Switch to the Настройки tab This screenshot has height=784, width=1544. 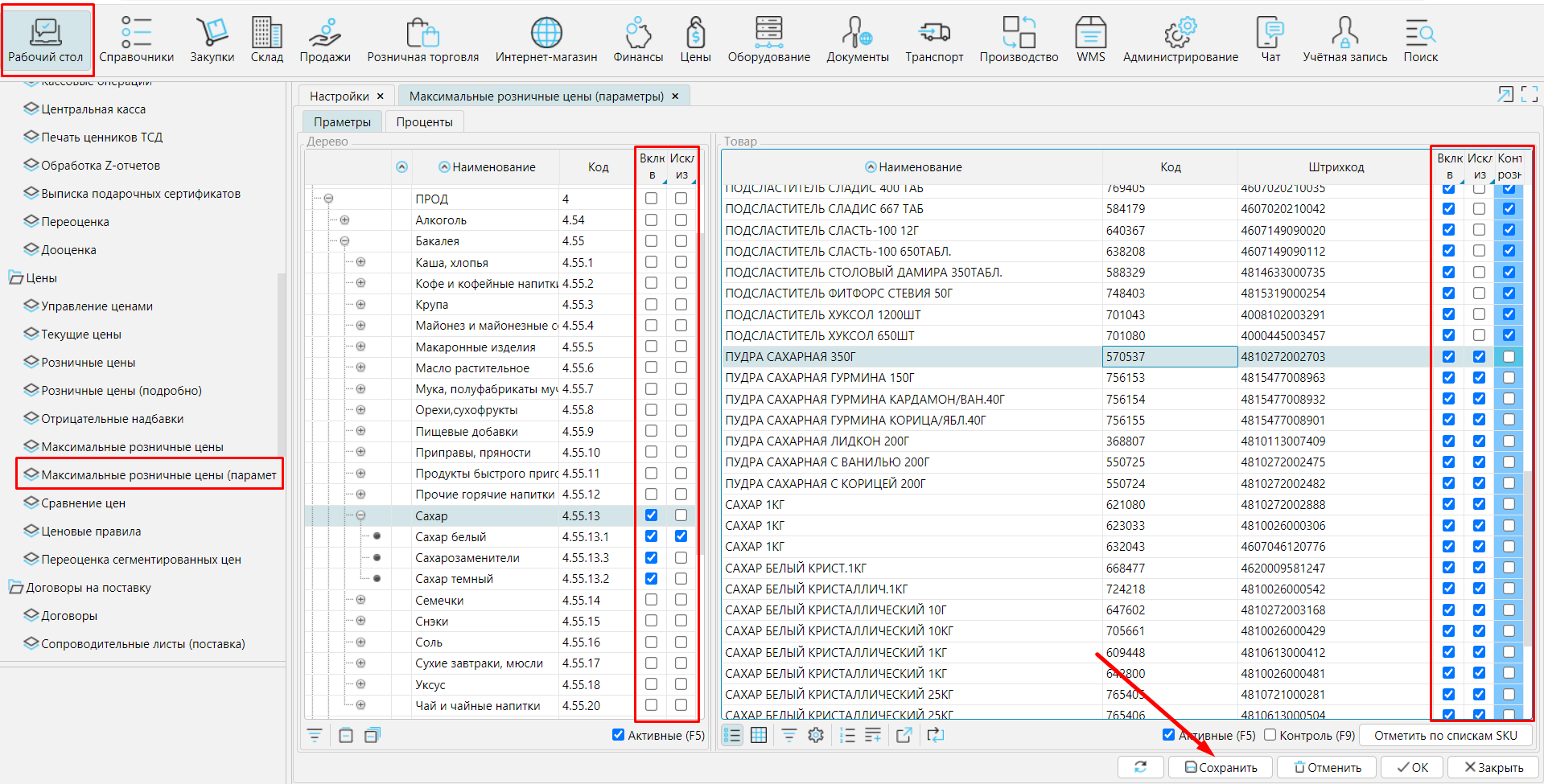(x=339, y=96)
